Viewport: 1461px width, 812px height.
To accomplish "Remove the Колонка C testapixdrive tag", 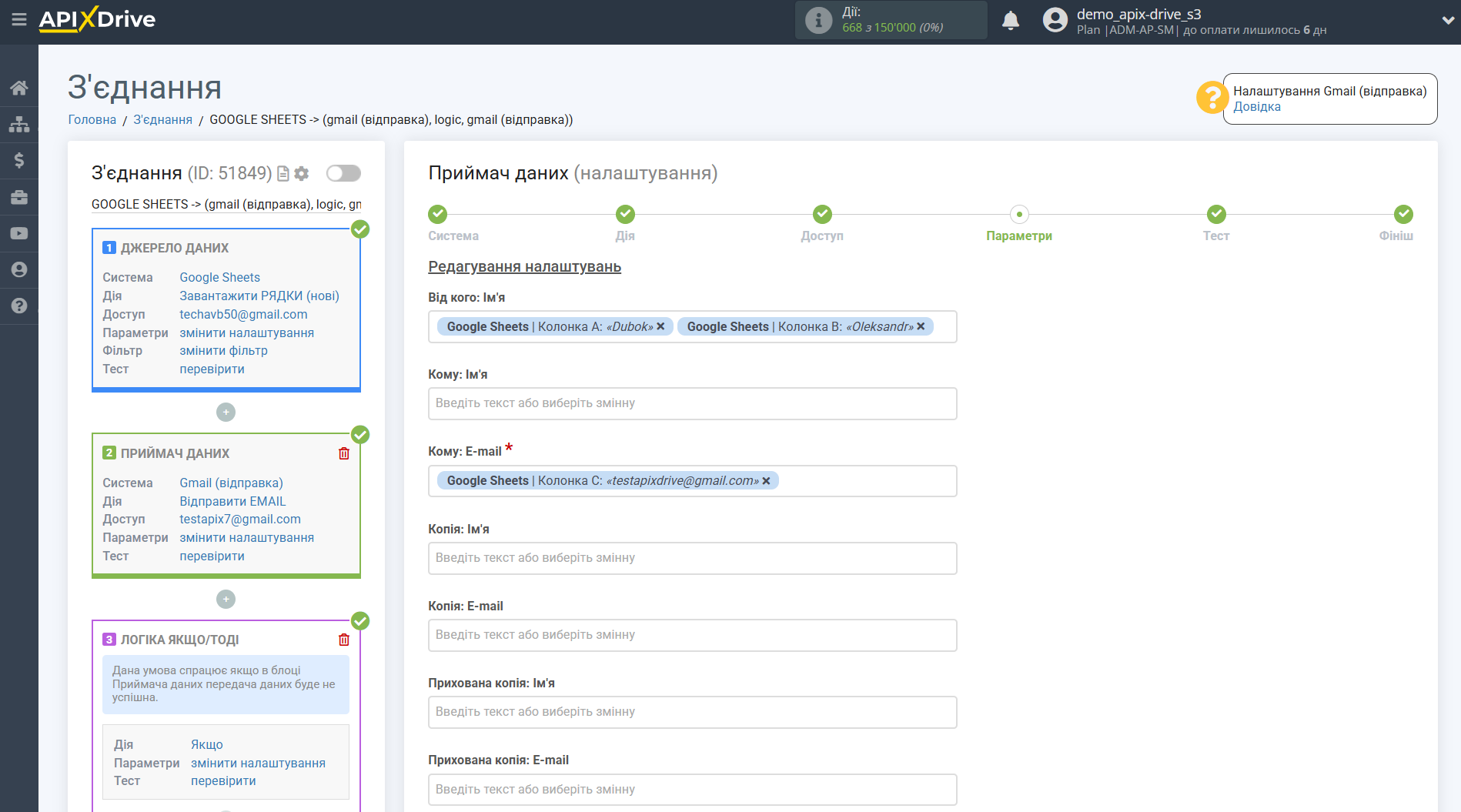I will [766, 481].
